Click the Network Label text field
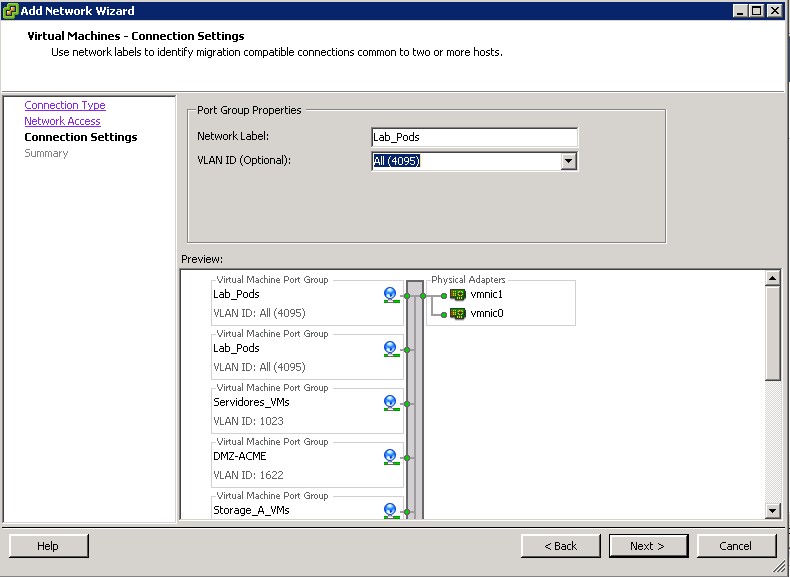The image size is (790, 577). point(473,138)
